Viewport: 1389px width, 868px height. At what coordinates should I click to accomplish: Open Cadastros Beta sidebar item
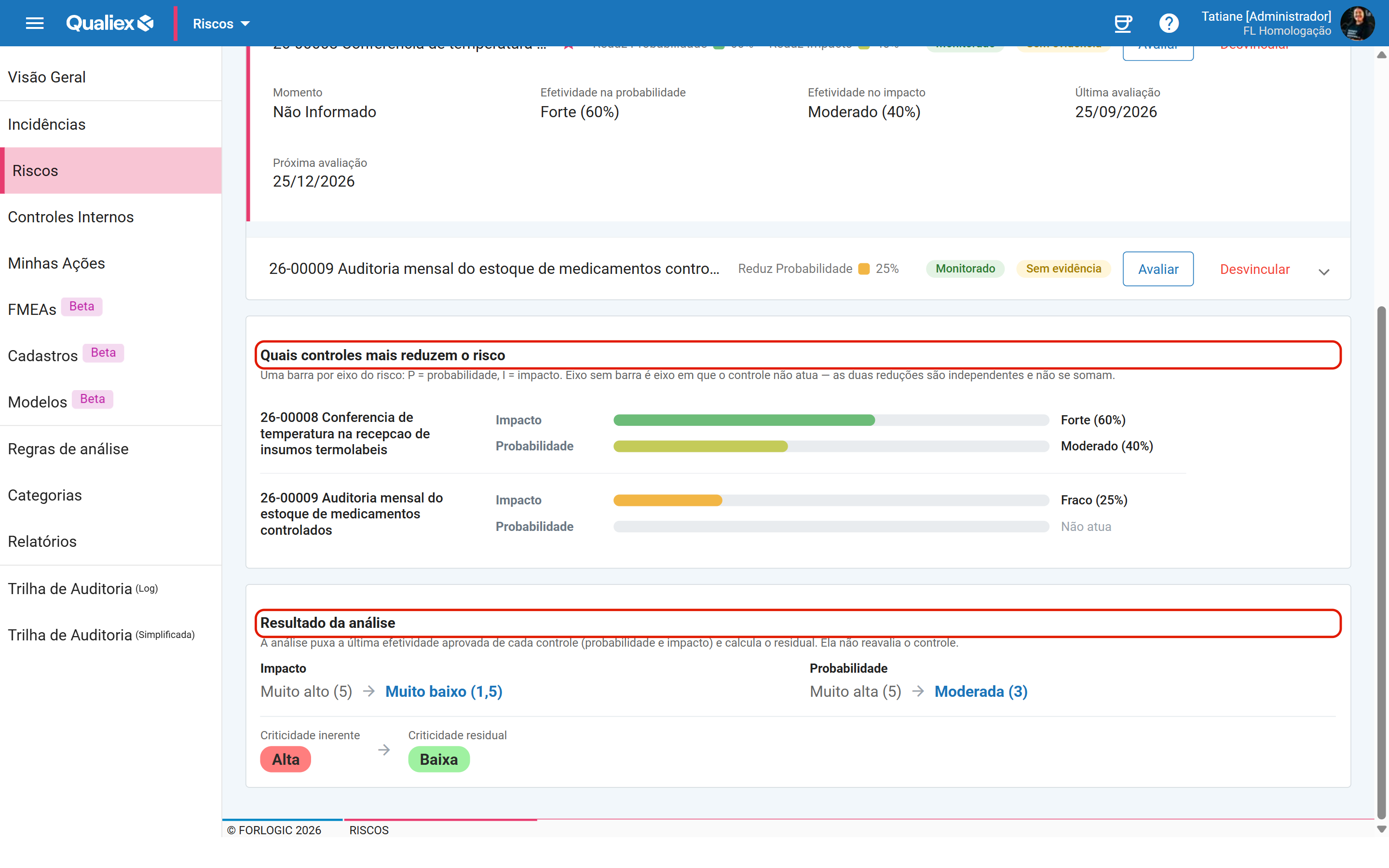pos(111,355)
